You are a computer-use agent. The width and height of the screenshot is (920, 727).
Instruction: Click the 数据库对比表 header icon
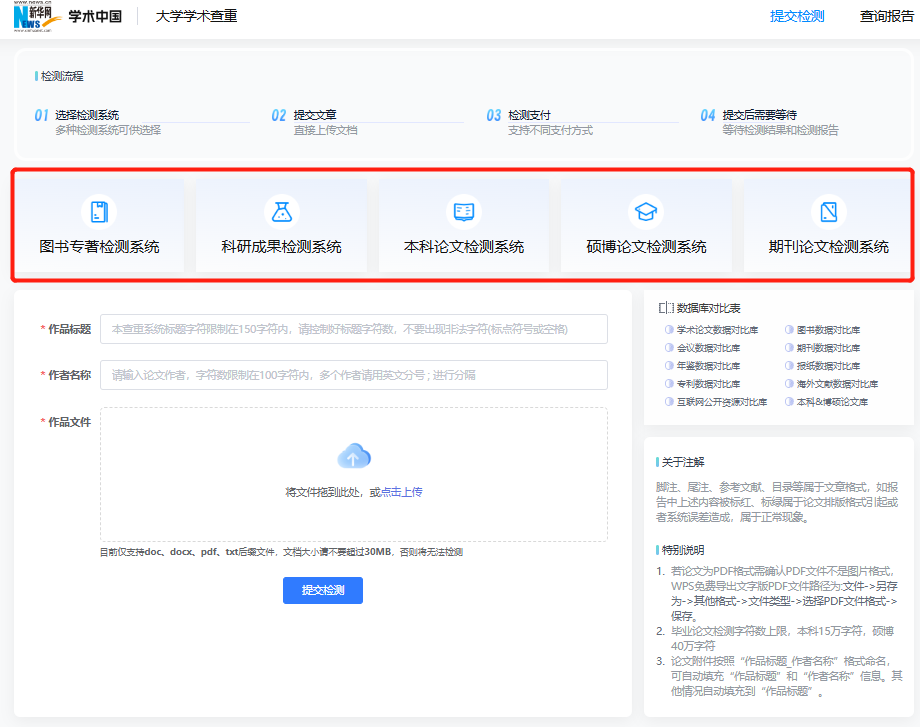(666, 308)
